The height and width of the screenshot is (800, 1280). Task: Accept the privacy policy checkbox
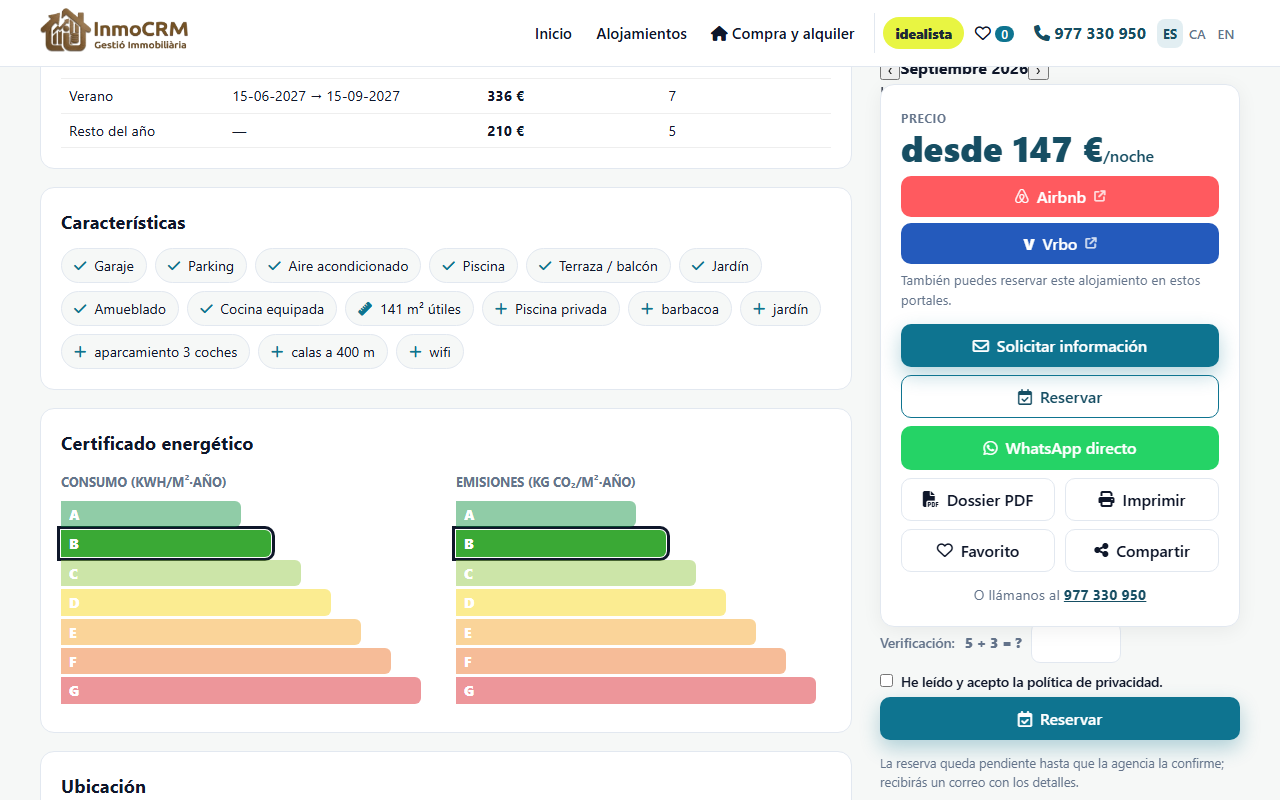coord(886,681)
